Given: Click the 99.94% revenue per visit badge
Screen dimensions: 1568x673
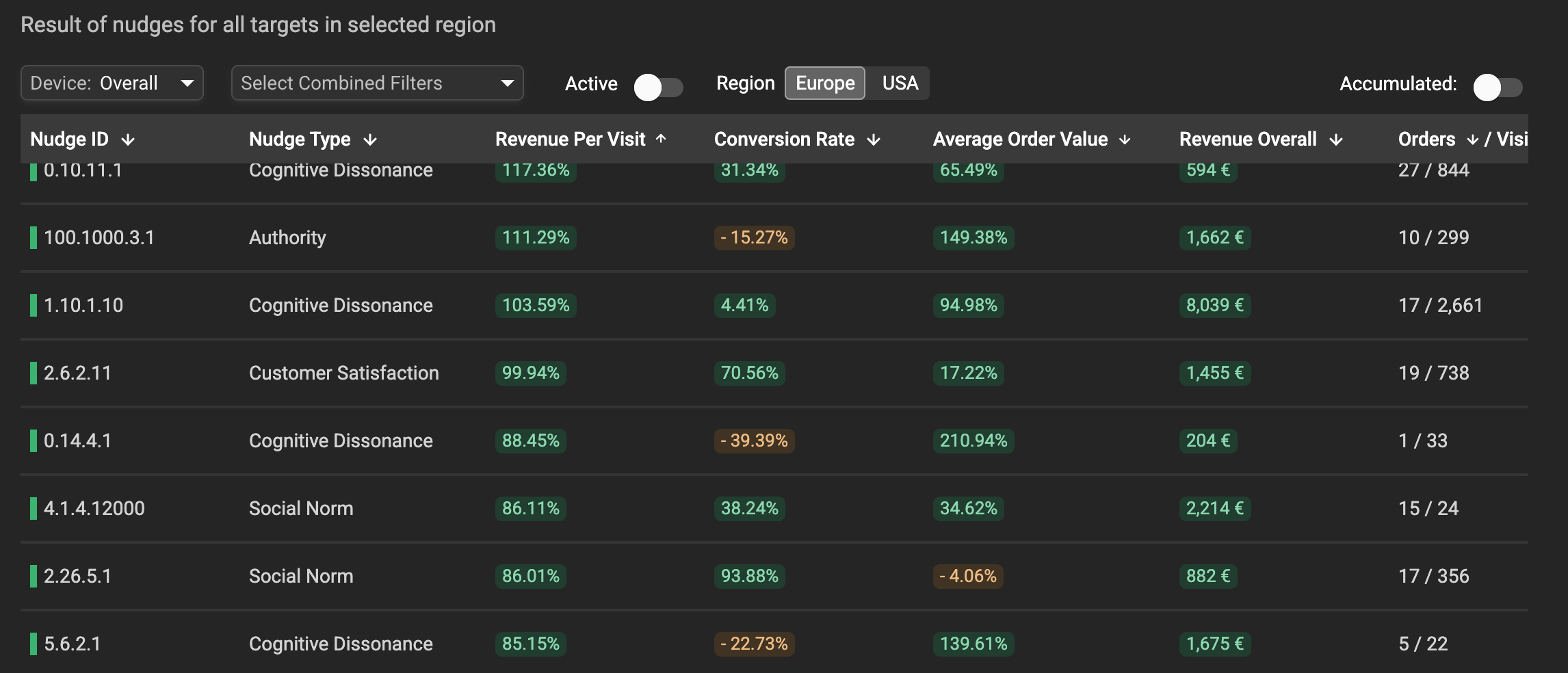Looking at the screenshot, I should pos(530,373).
